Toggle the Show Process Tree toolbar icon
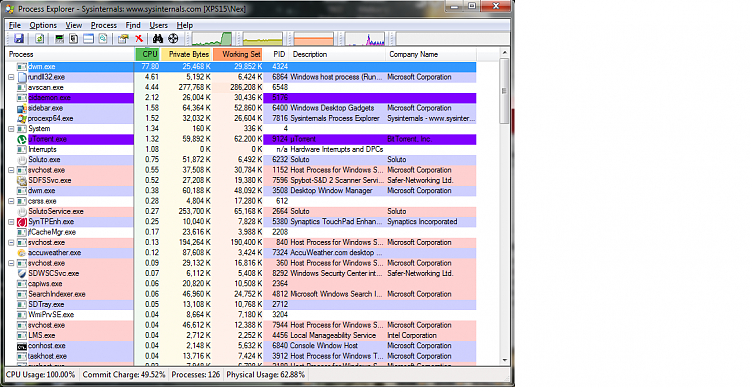The image size is (750, 387). (x=74, y=39)
